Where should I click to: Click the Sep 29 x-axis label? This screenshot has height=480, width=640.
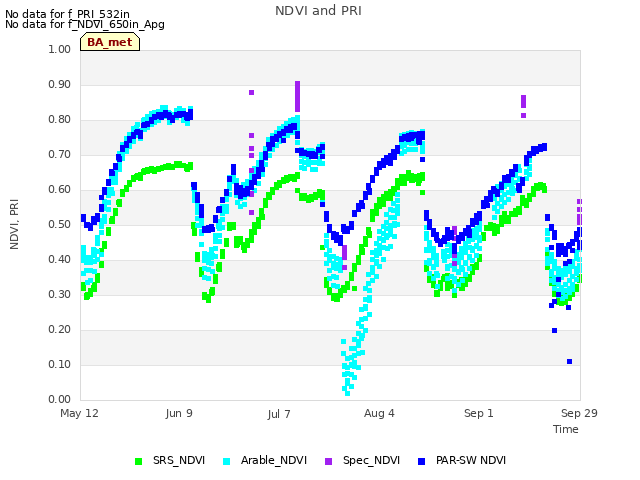(x=579, y=413)
